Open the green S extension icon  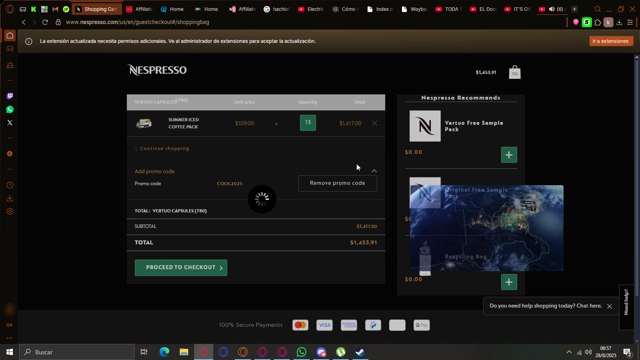[x=587, y=22]
